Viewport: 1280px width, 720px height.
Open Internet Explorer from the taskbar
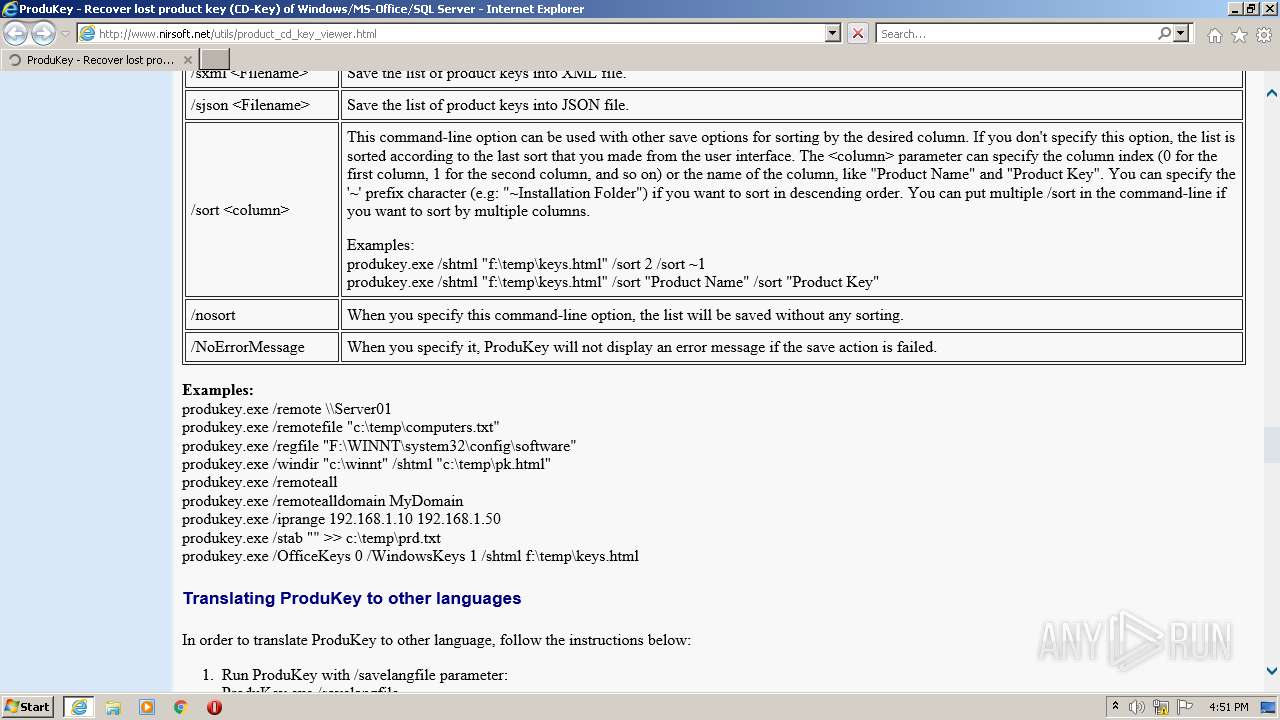[x=78, y=707]
